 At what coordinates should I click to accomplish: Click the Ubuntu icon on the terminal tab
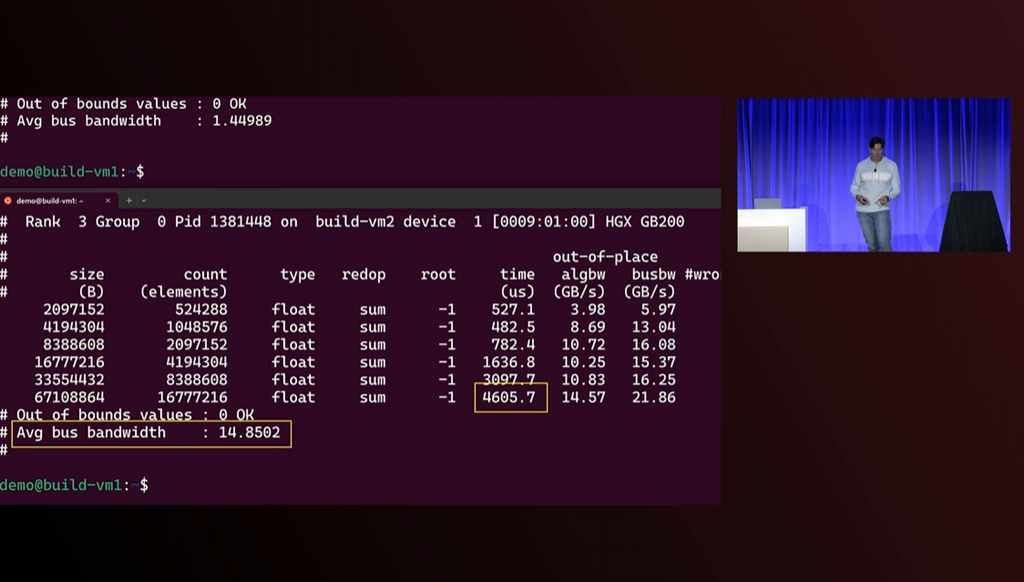point(8,201)
